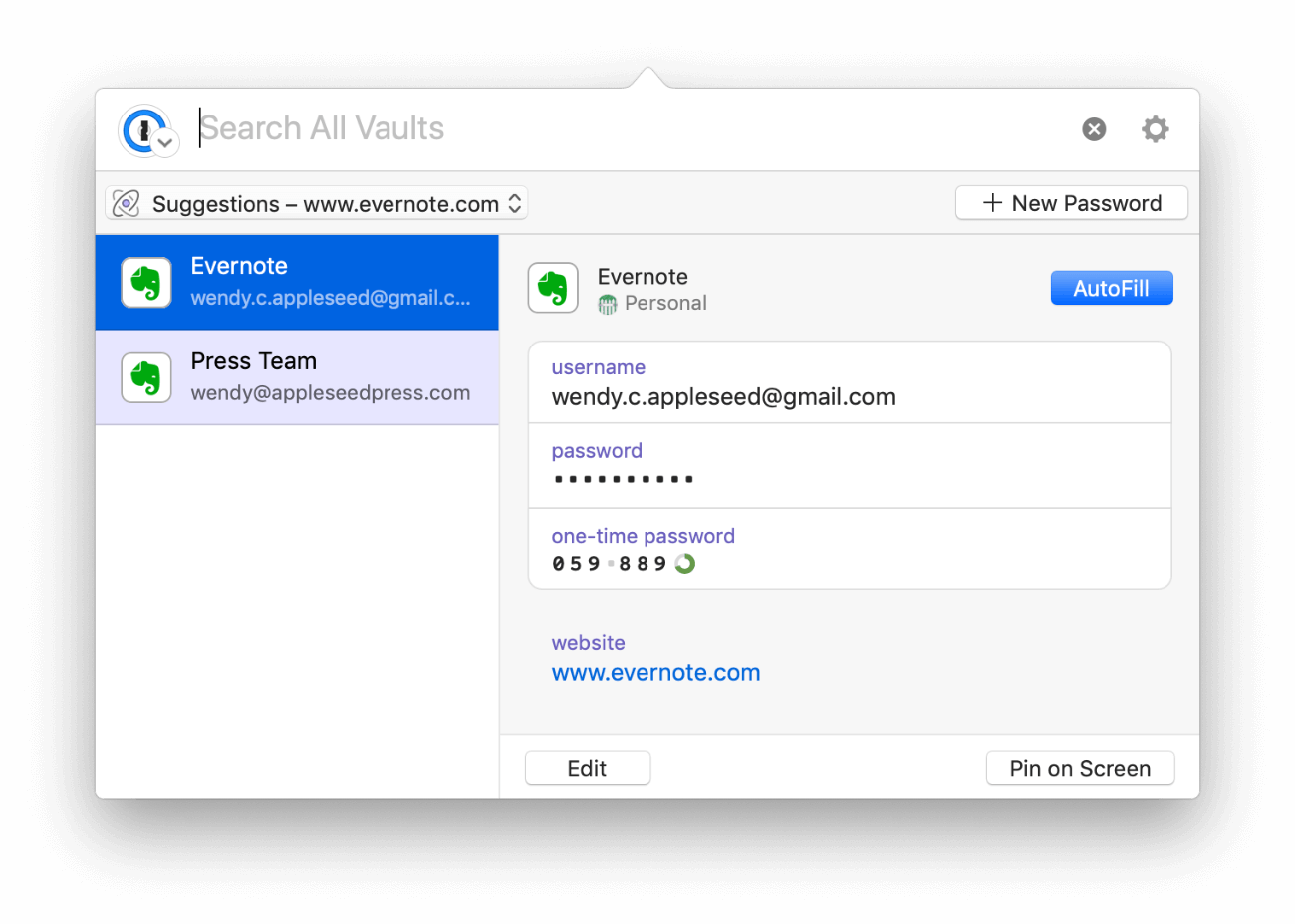The height and width of the screenshot is (924, 1295).
Task: Click the New Password button
Action: click(x=1072, y=203)
